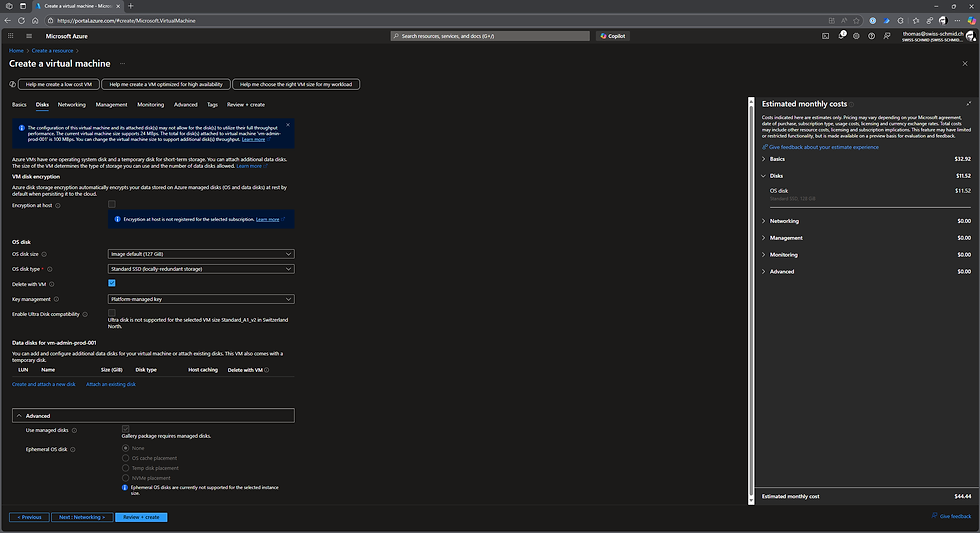Click Help me create a low cost VM
Viewport: 980px width, 533px height.
pyautogui.click(x=59, y=84)
